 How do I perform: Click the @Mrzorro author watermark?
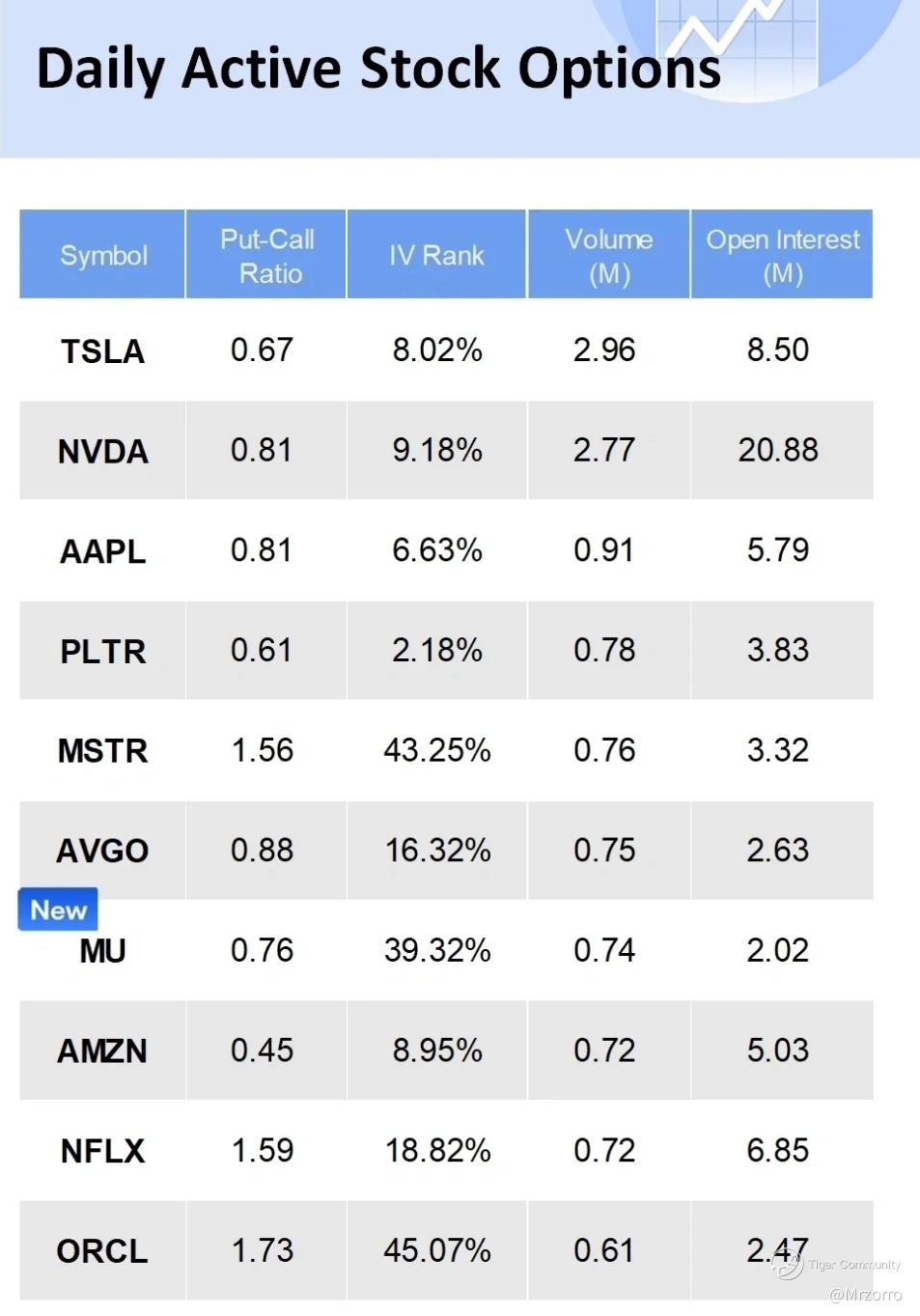(865, 1295)
